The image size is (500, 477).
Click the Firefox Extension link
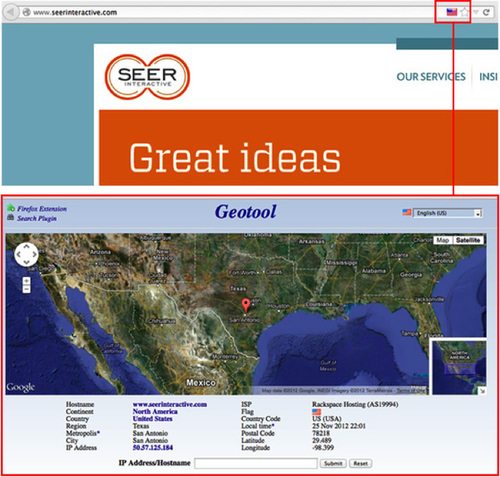tap(42, 209)
